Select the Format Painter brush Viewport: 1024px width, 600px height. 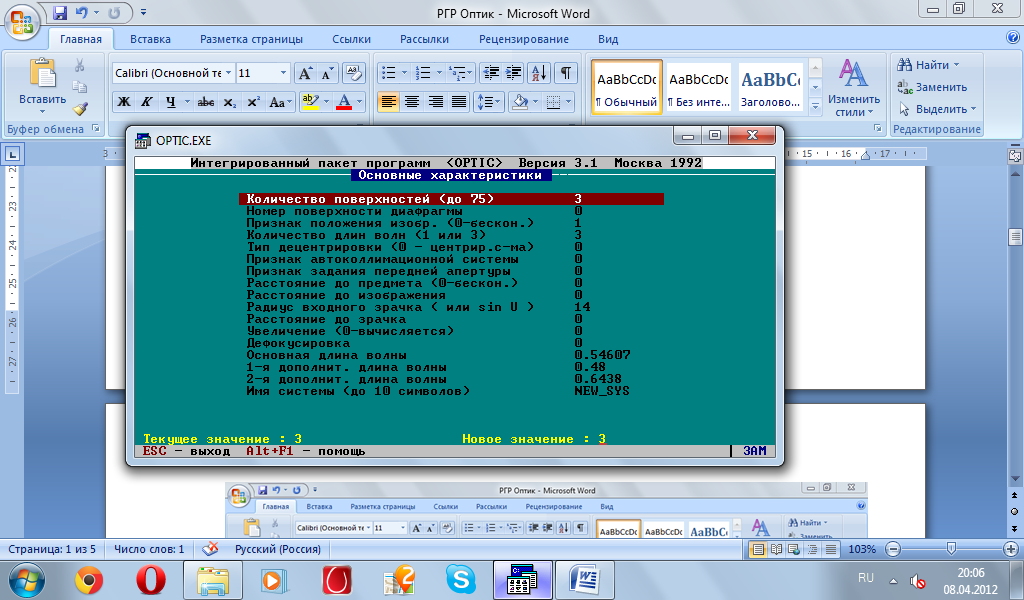coord(80,108)
